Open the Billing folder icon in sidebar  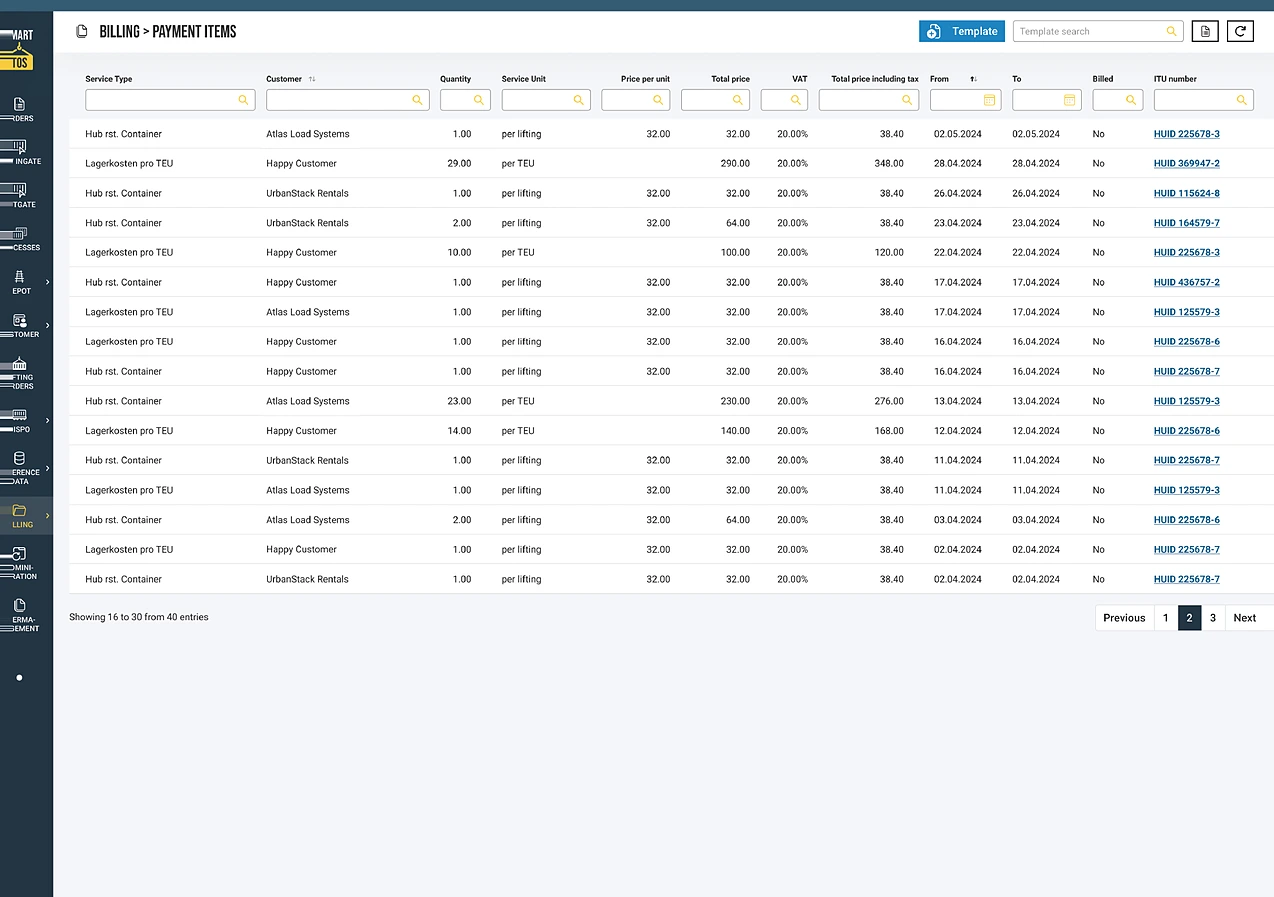click(x=20, y=510)
